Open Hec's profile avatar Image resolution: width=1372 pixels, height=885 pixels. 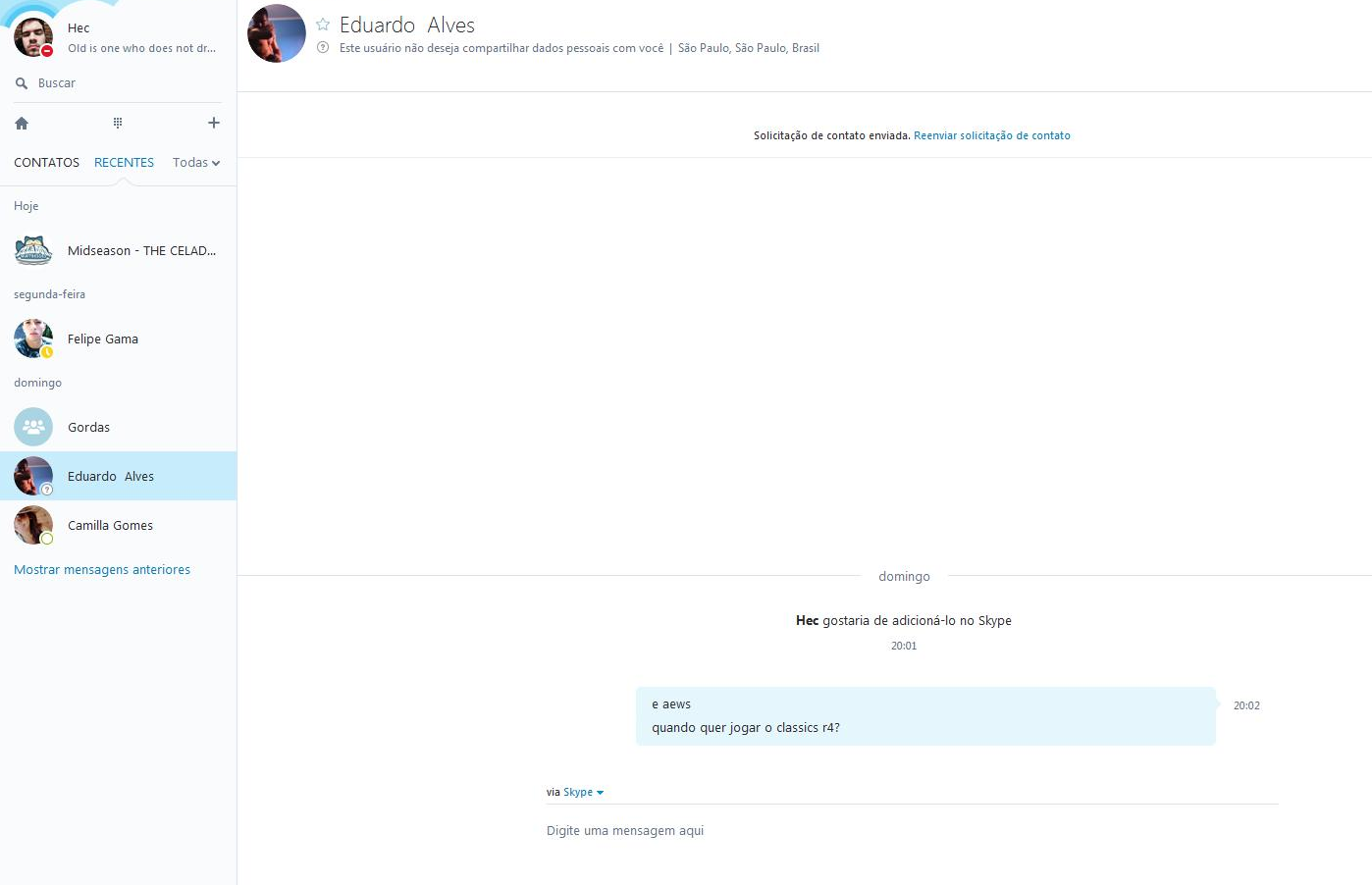33,36
